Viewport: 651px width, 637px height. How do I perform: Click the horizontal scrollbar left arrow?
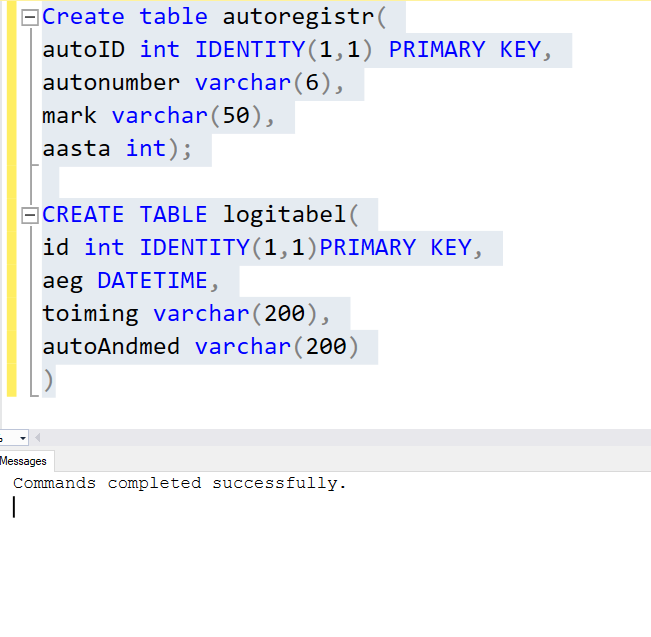click(38, 438)
